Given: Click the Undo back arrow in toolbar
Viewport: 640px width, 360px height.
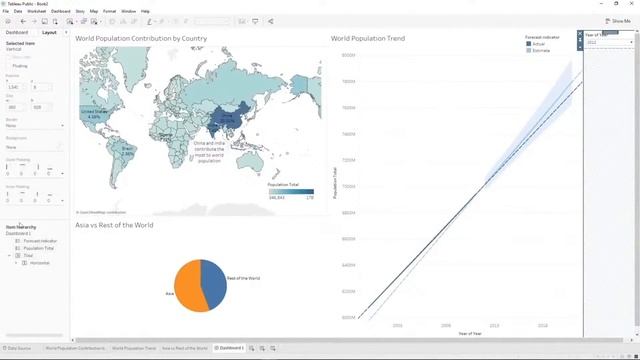Looking at the screenshot, I should (23, 21).
